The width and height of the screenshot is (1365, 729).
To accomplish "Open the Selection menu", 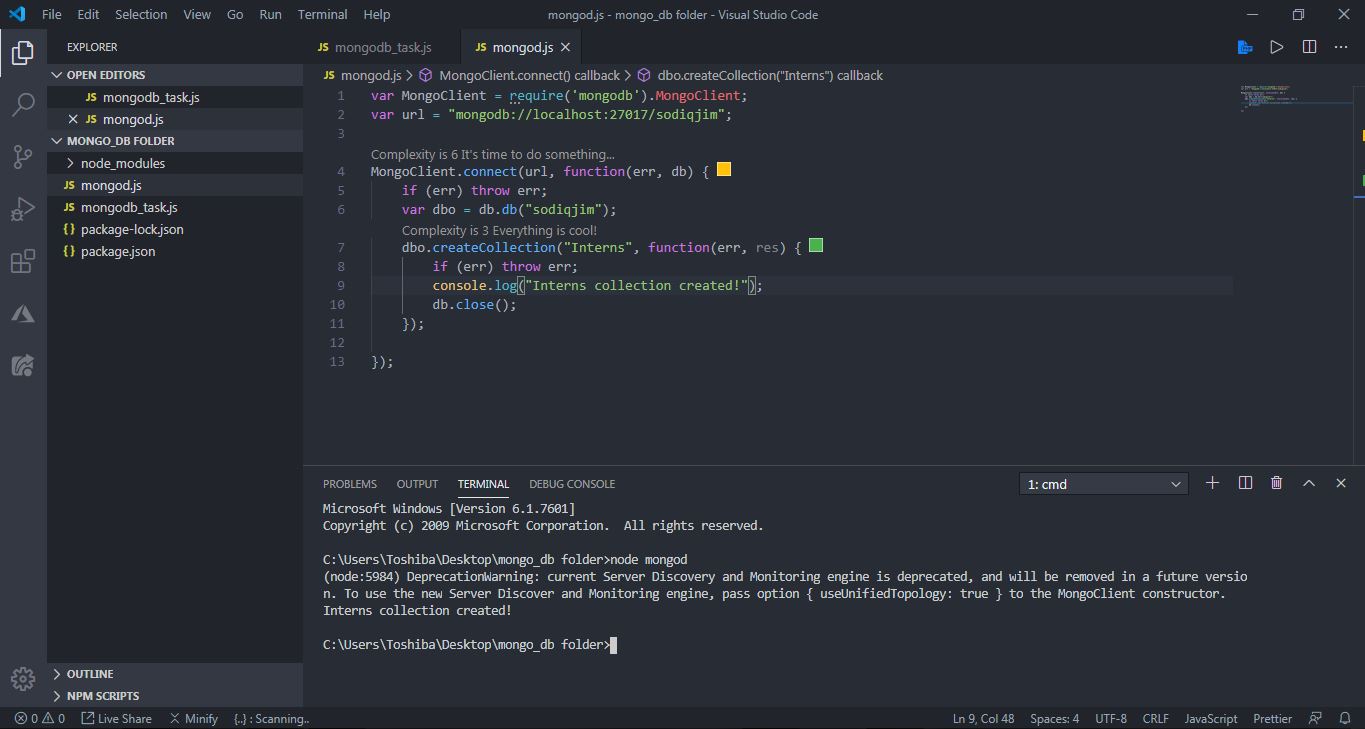I will [x=141, y=14].
